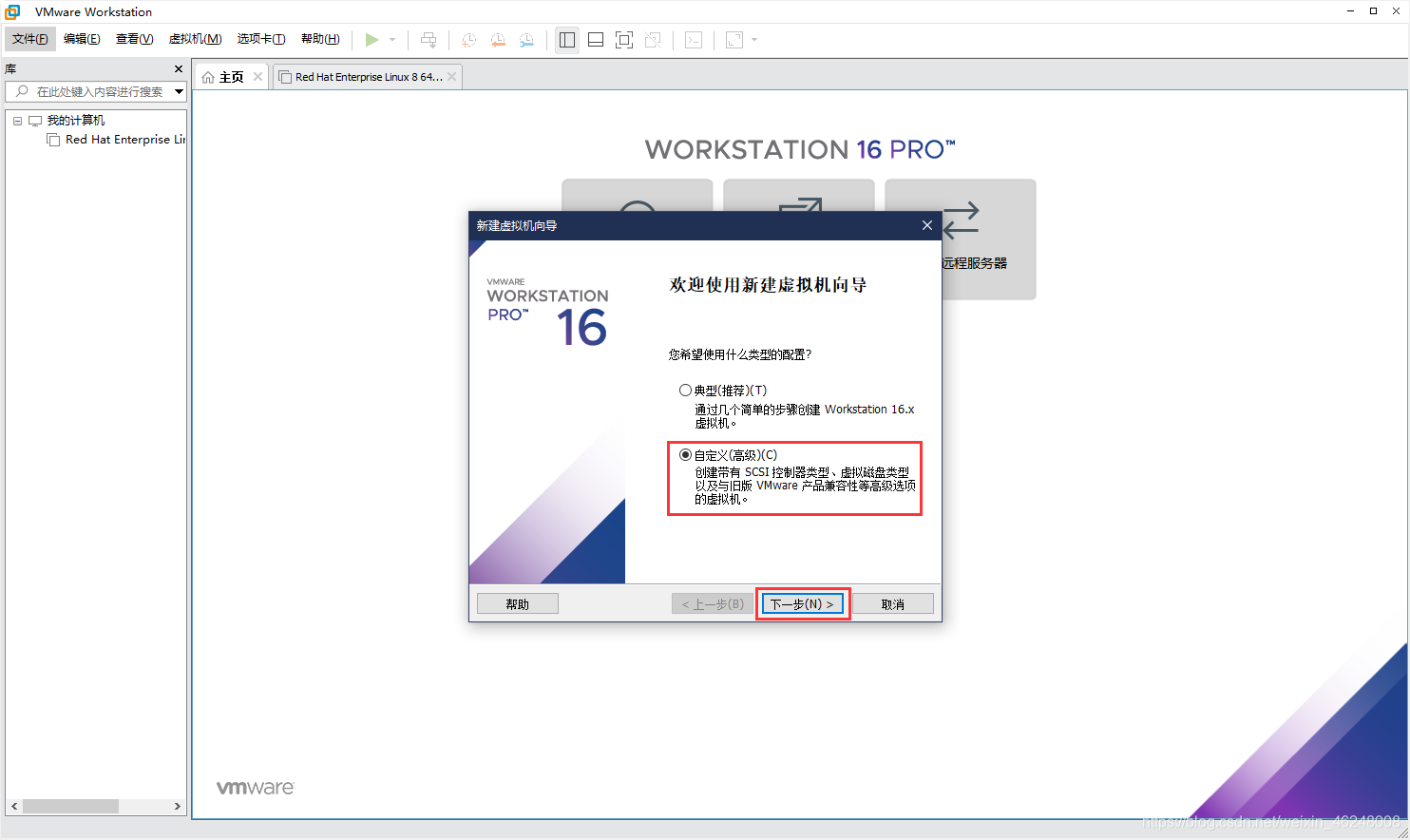Select Red Hat Enterprise Linux in library tree
Screen dimensions: 1410x840
tap(124, 140)
